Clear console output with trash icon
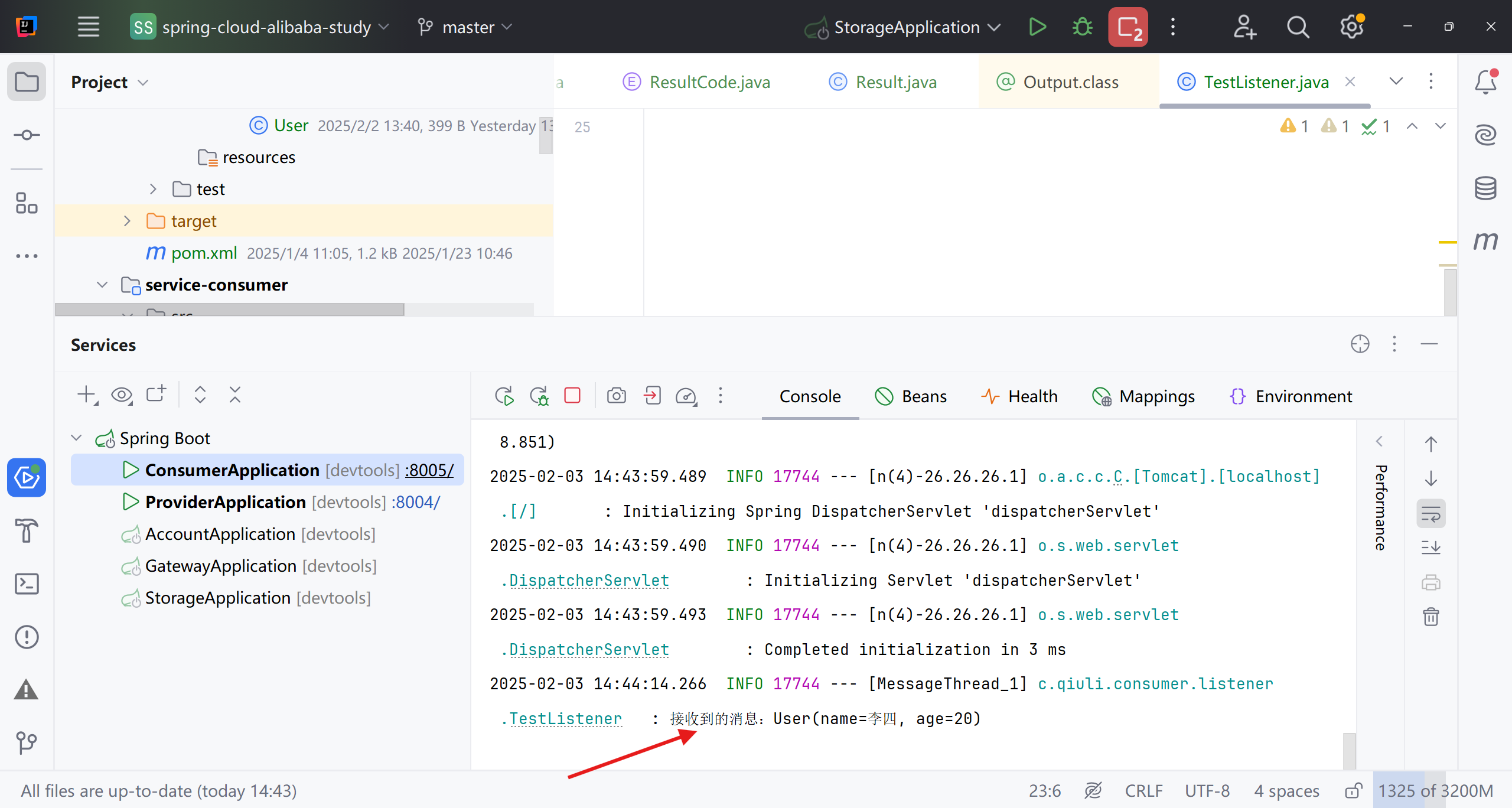Viewport: 1512px width, 808px height. point(1430,617)
